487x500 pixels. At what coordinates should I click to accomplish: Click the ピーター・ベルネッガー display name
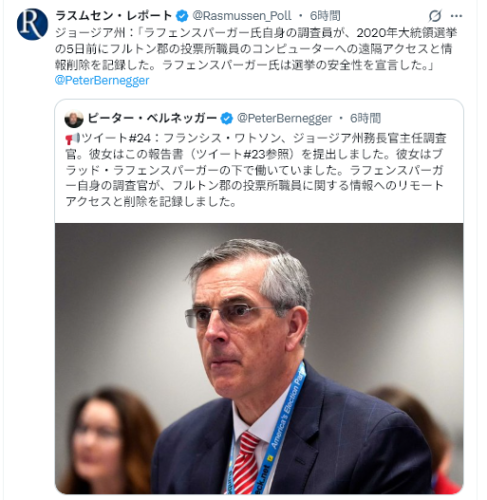(152, 118)
